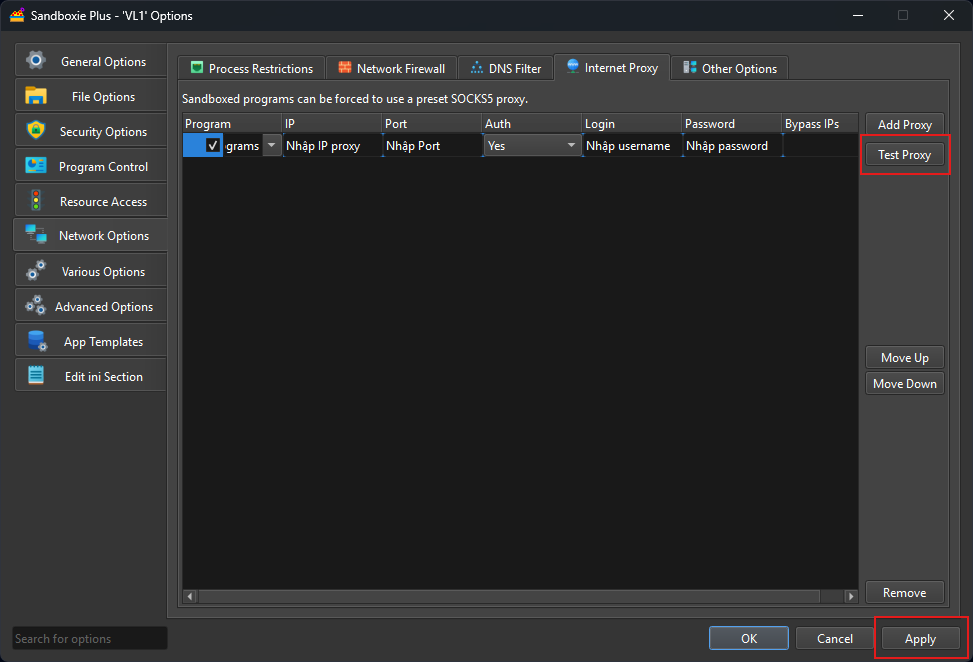Expand the Auth dropdown showing Yes
Screen dimensions: 973x662
click(x=572, y=146)
